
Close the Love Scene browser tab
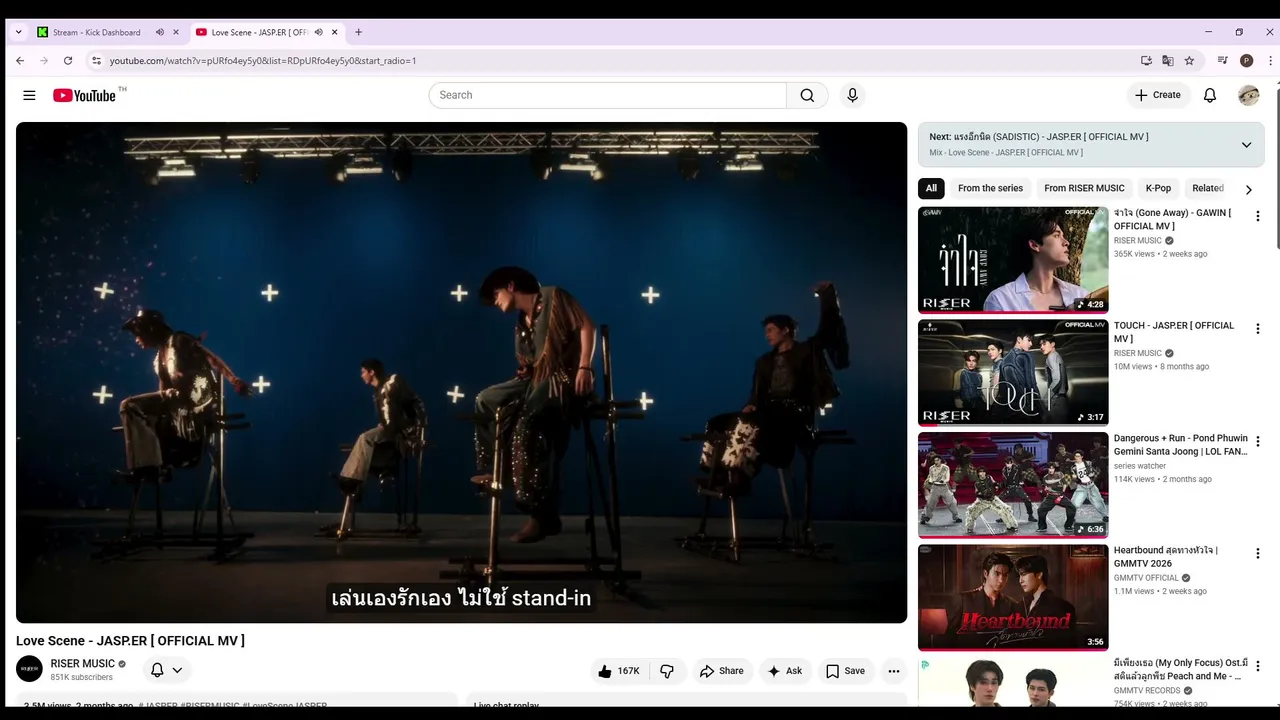pyautogui.click(x=335, y=32)
